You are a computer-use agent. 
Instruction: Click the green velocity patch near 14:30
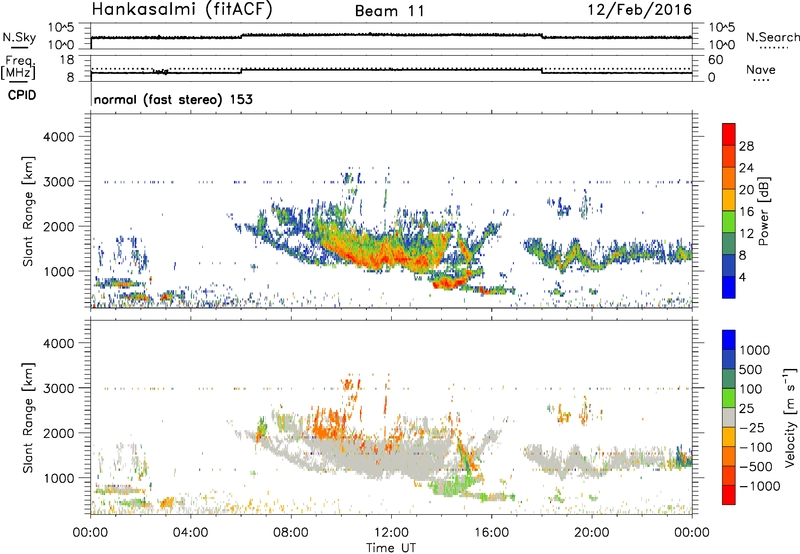(x=454, y=486)
